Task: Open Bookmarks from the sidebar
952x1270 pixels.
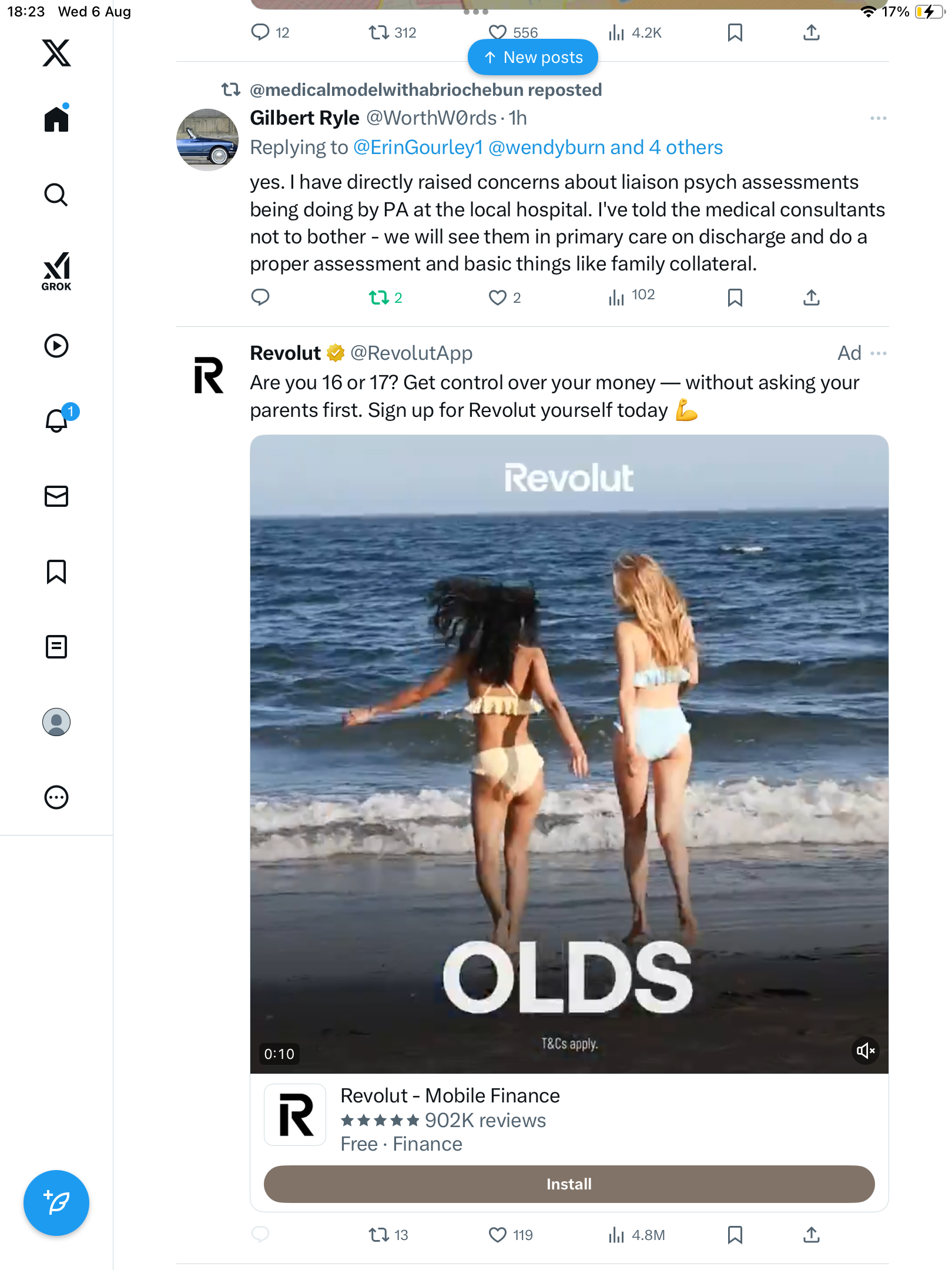Action: click(56, 571)
